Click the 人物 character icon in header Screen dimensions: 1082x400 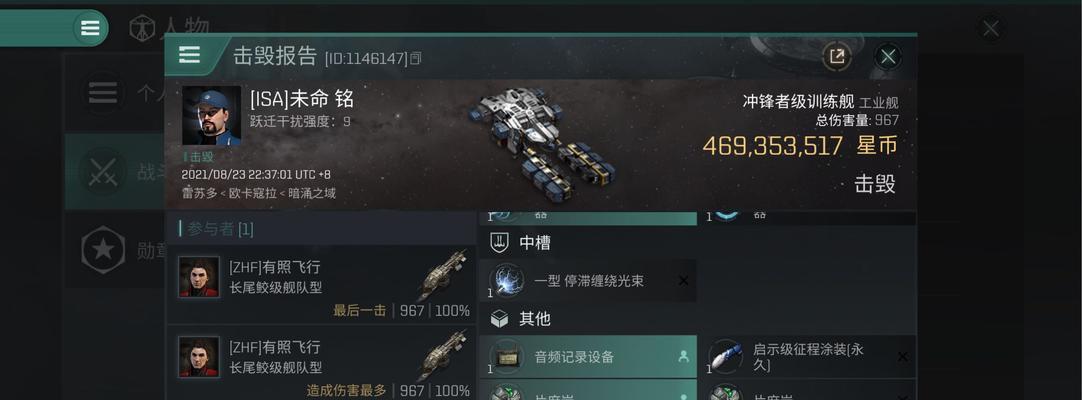pos(142,28)
